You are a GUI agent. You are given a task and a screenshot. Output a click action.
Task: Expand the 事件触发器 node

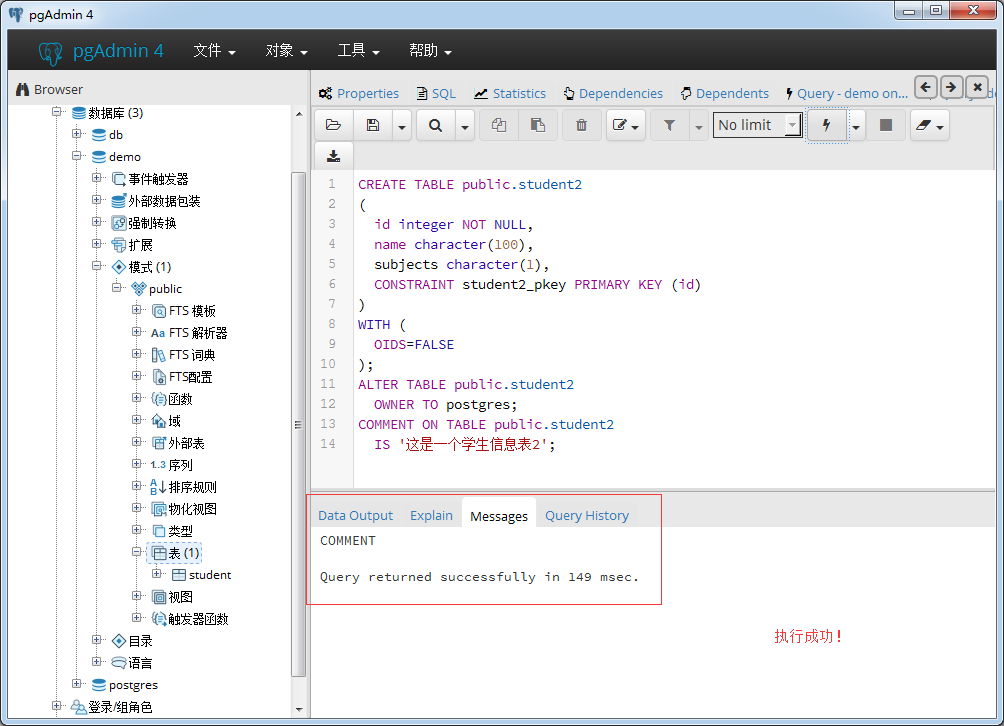(97, 177)
